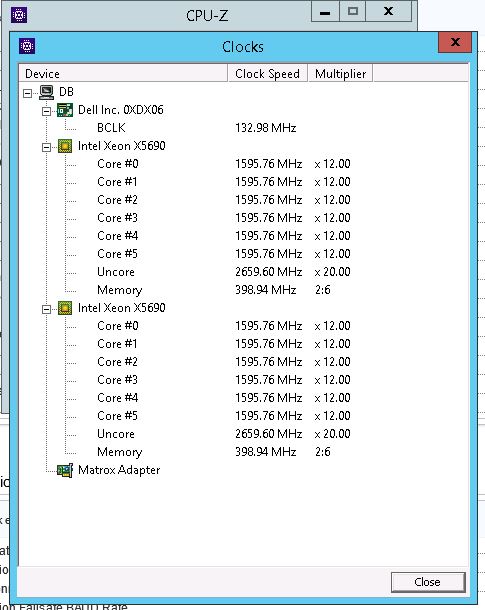
Task: Click the 132.98 MHz BCLK value
Action: 266,128
